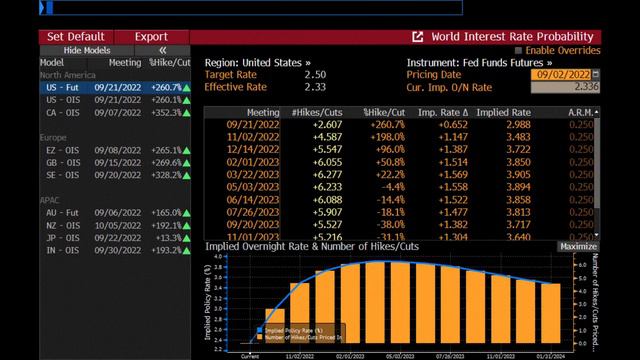Select the GB - OIS model row
Screen dimensions: 640x360
click(x=115, y=163)
